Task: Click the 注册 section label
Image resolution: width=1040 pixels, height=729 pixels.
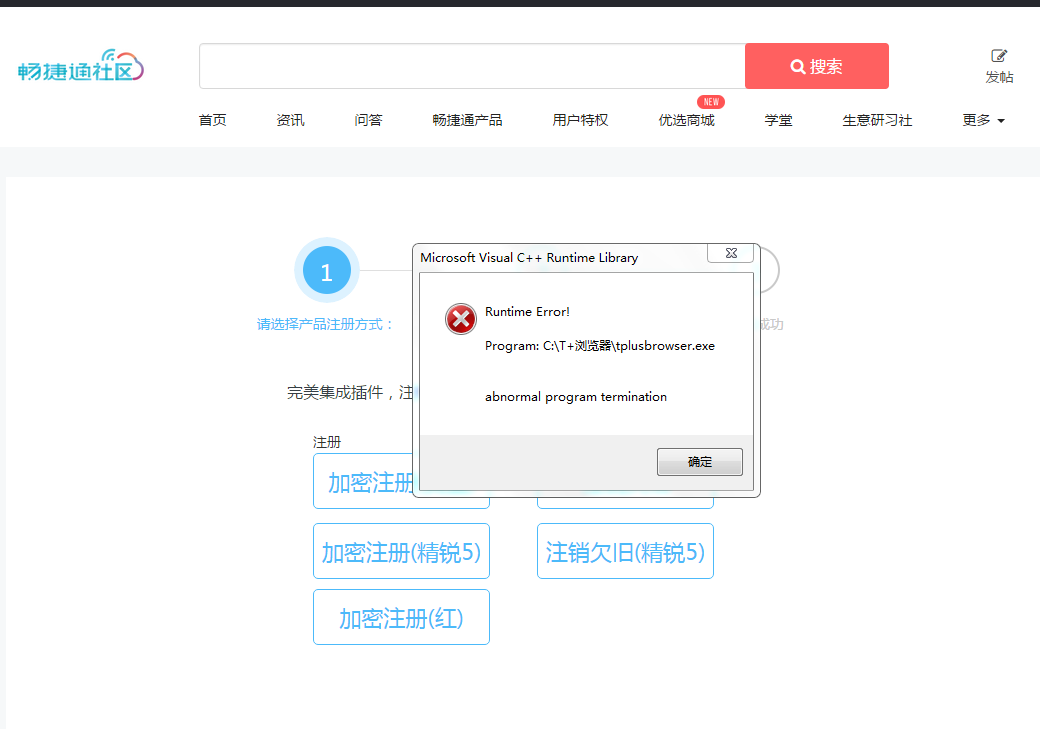Action: (x=327, y=442)
